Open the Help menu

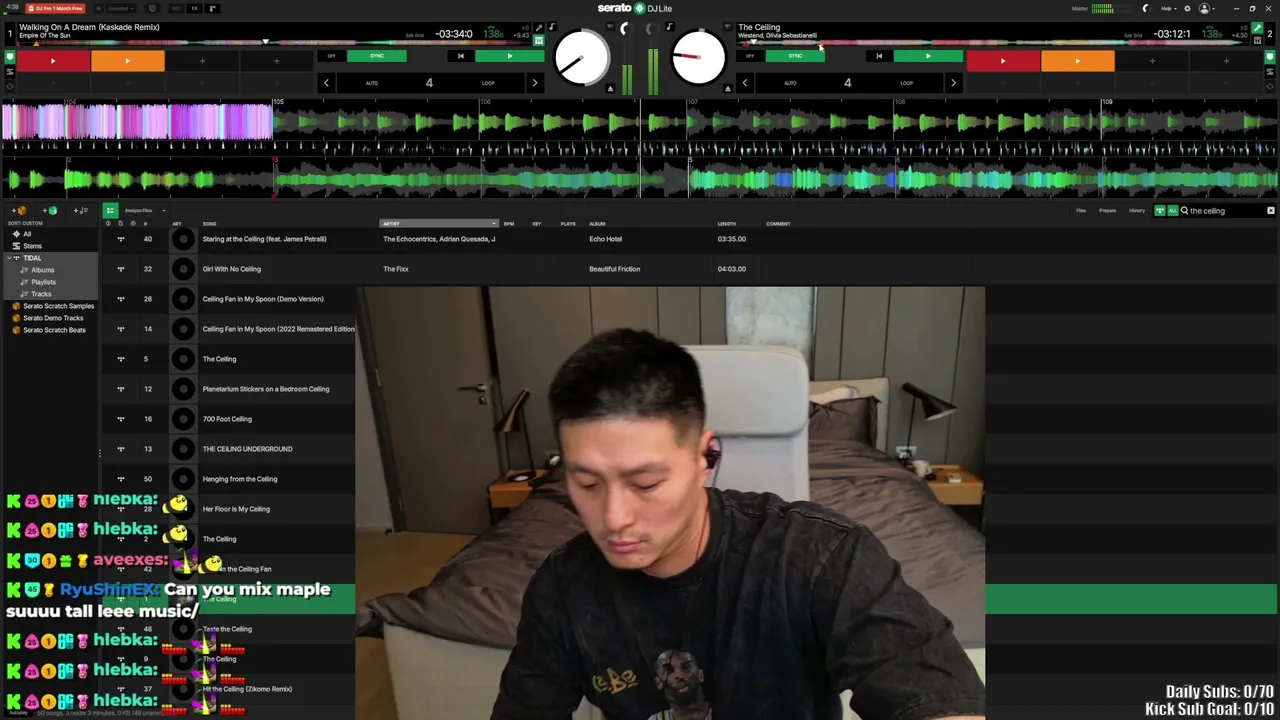tap(1167, 8)
